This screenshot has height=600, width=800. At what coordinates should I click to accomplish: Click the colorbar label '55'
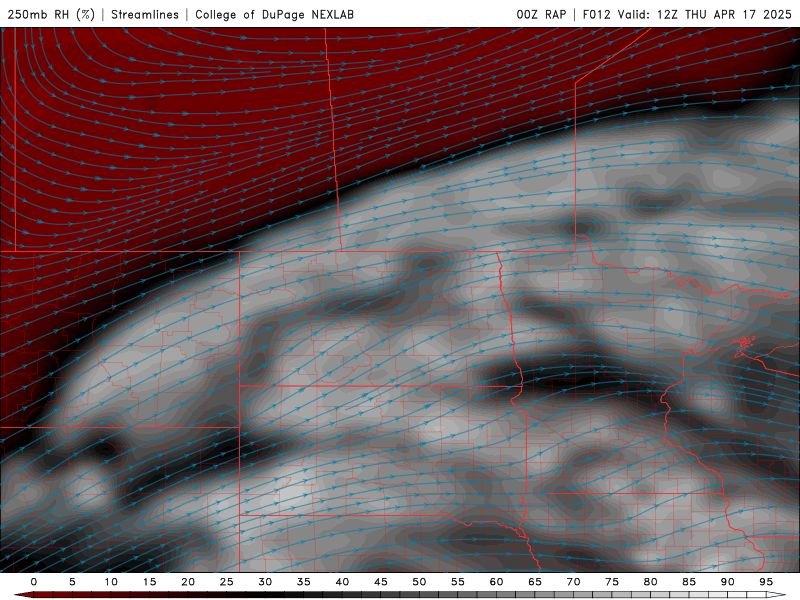[458, 582]
